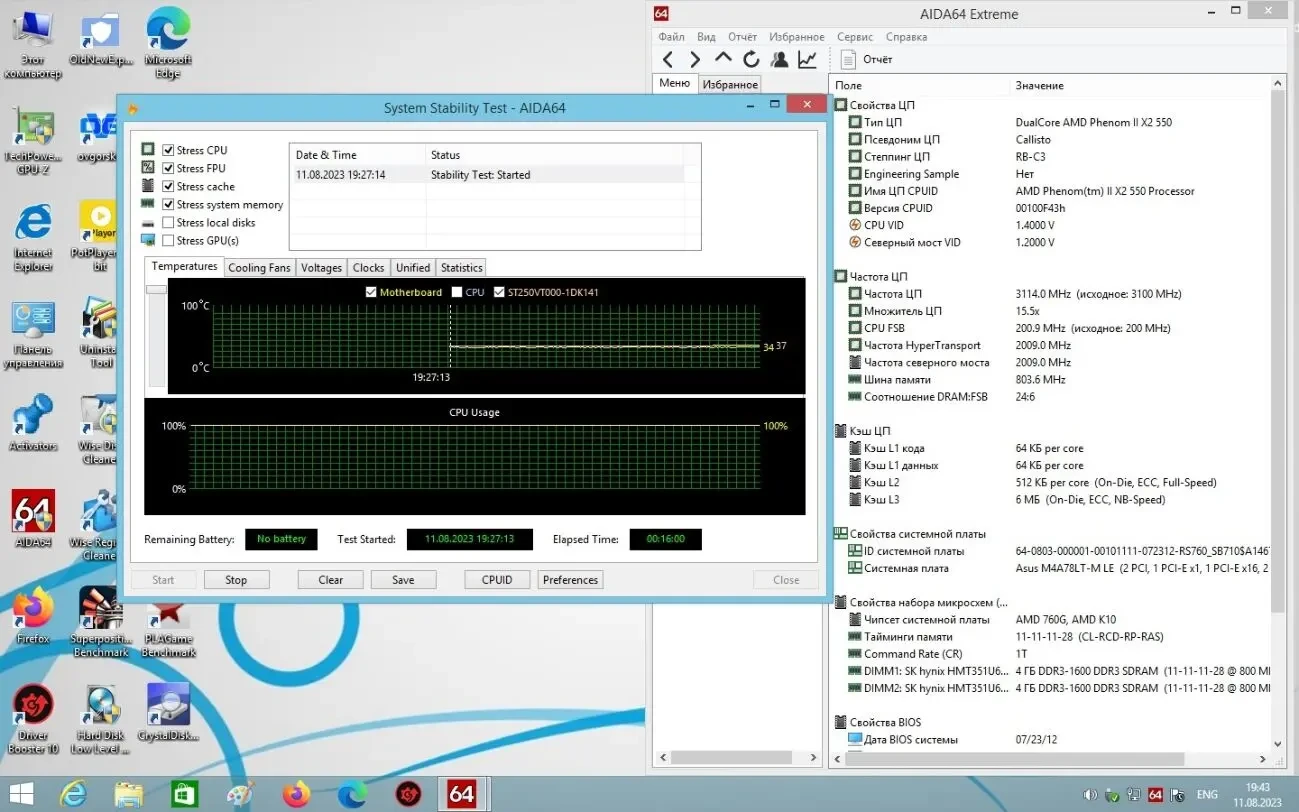Tick the CPU checkbox in temperature graph
The height and width of the screenshot is (812, 1299).
[x=458, y=293]
